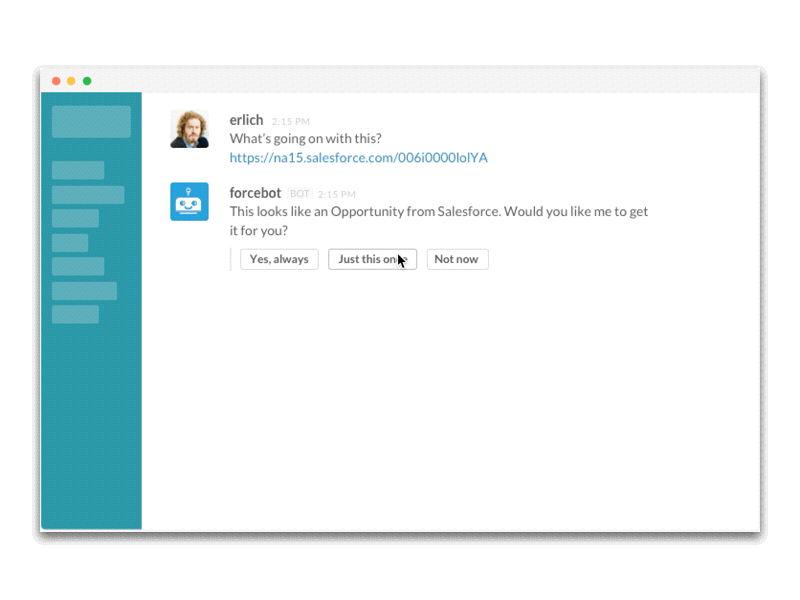The height and width of the screenshot is (600, 800).
Task: Open the salesforce.com opportunity link
Action: coord(358,158)
